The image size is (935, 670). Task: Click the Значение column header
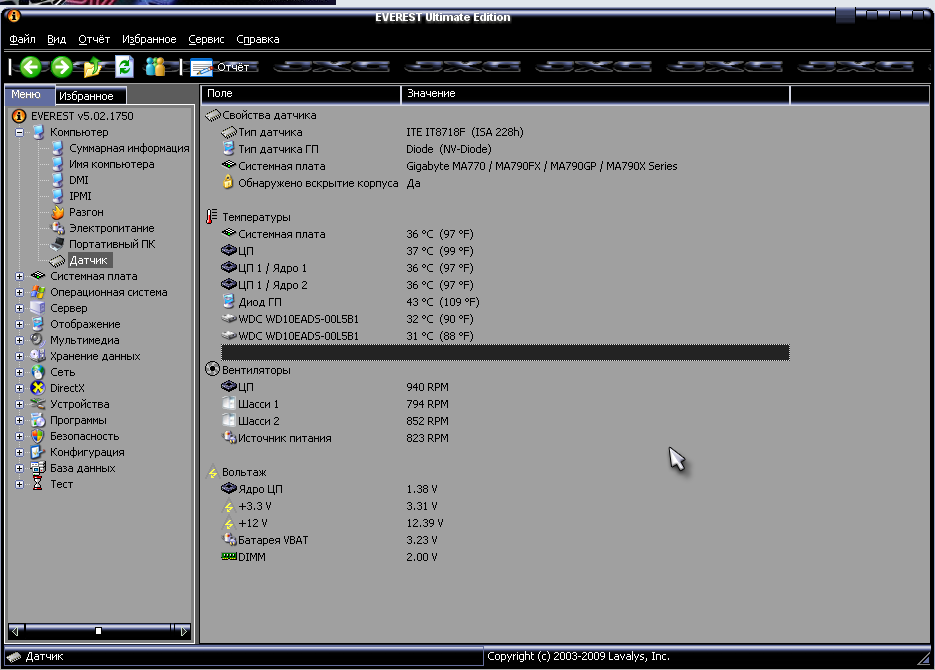[594, 94]
